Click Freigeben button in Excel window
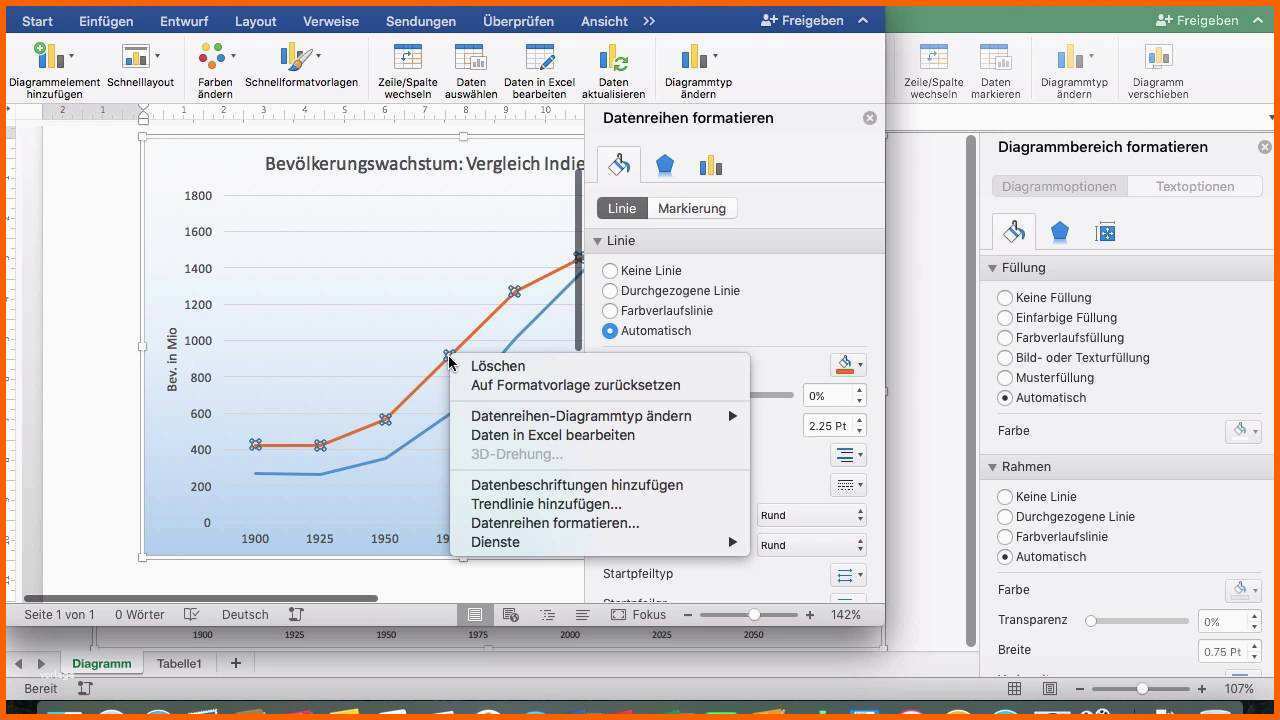1280x720 pixels. coord(1197,20)
